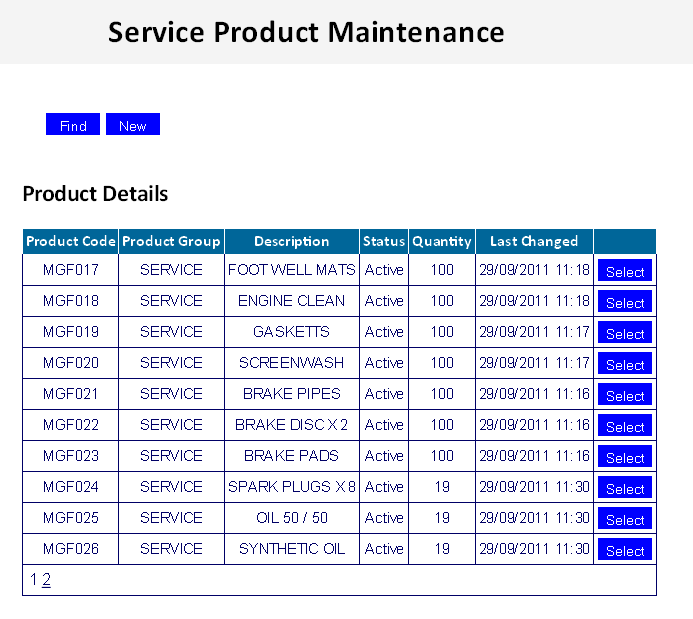
Task: Select the BRAKE DISC X 2 product
Action: pyautogui.click(x=624, y=425)
